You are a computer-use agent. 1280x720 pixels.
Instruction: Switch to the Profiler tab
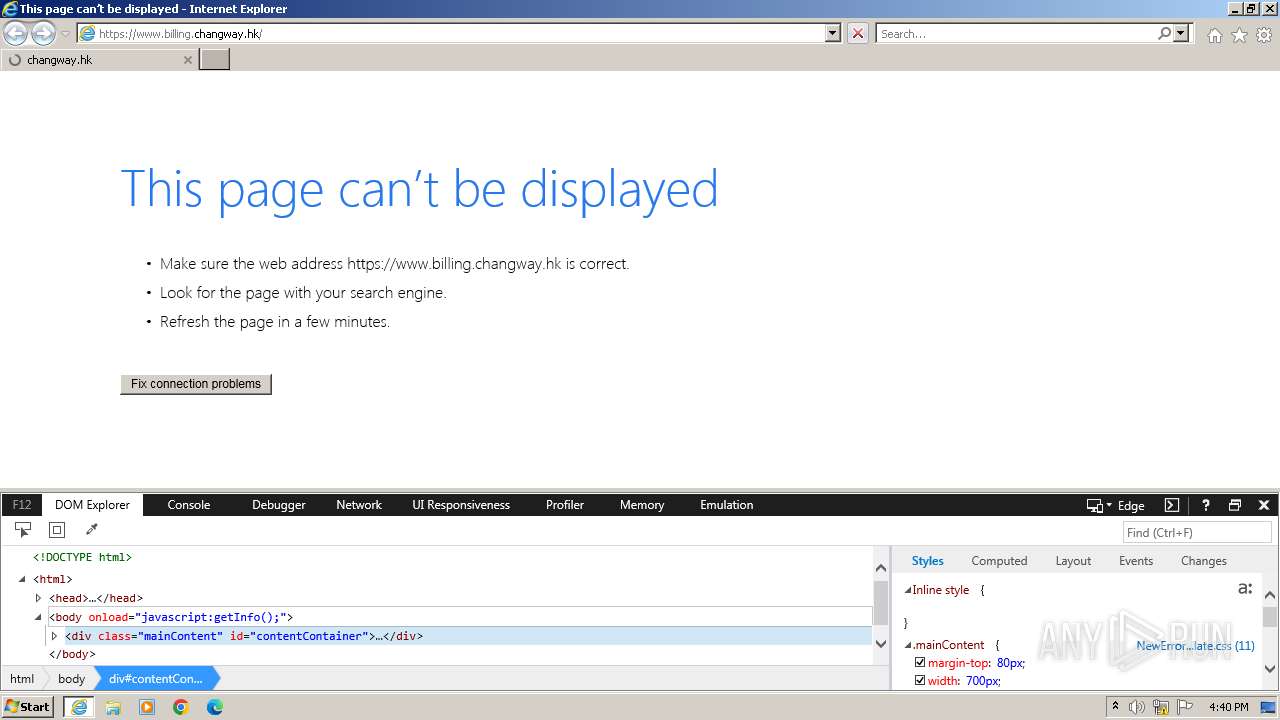click(x=565, y=505)
